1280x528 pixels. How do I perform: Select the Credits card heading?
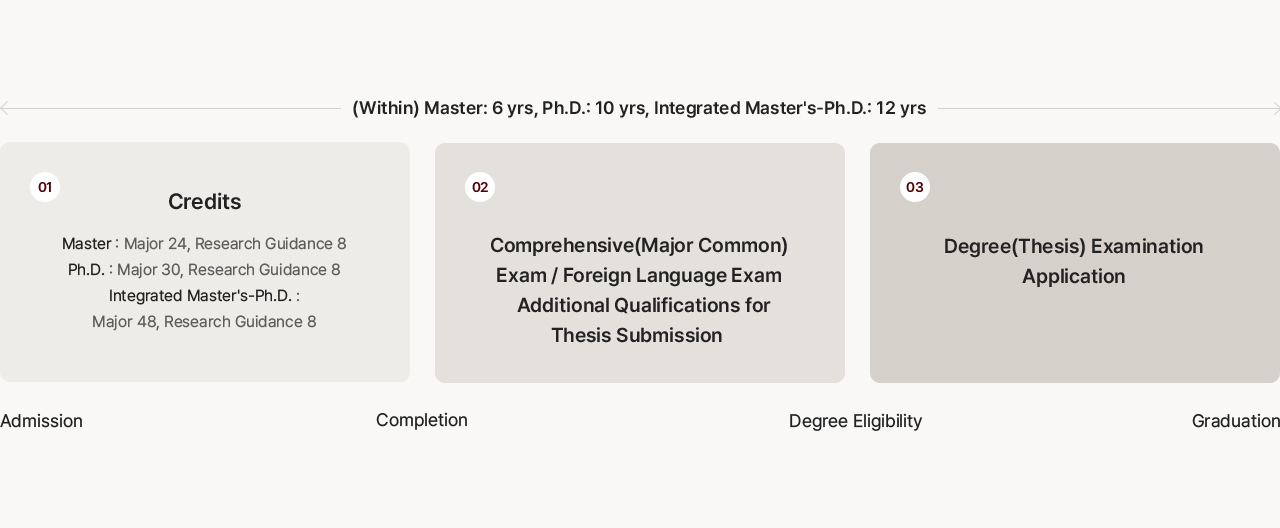click(204, 202)
